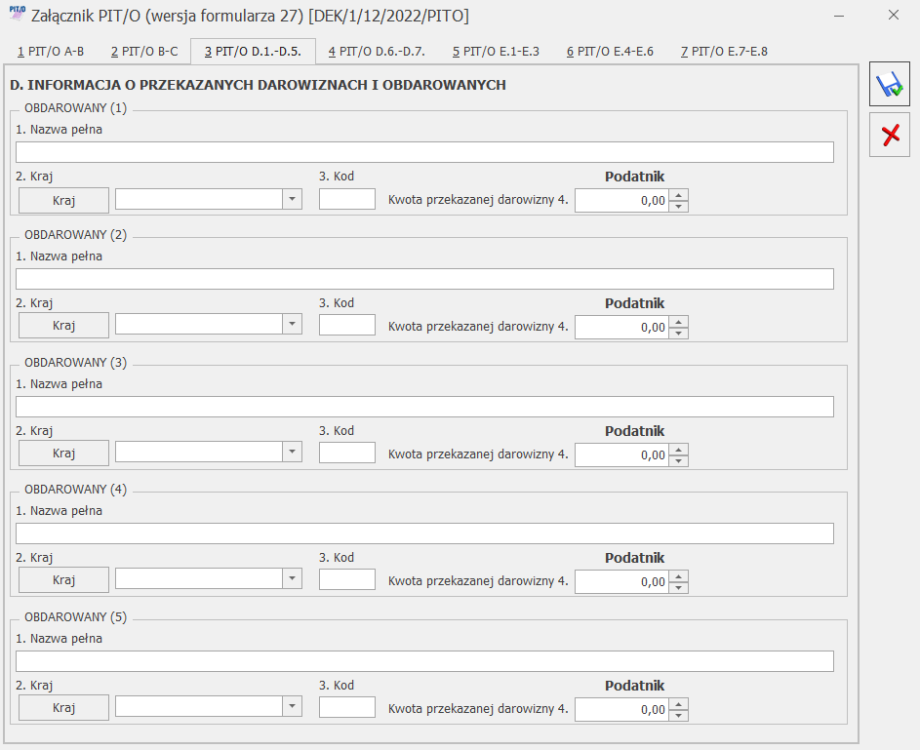Click the Kraj button in Obdarowany (4)
920x750 pixels.
[63, 580]
